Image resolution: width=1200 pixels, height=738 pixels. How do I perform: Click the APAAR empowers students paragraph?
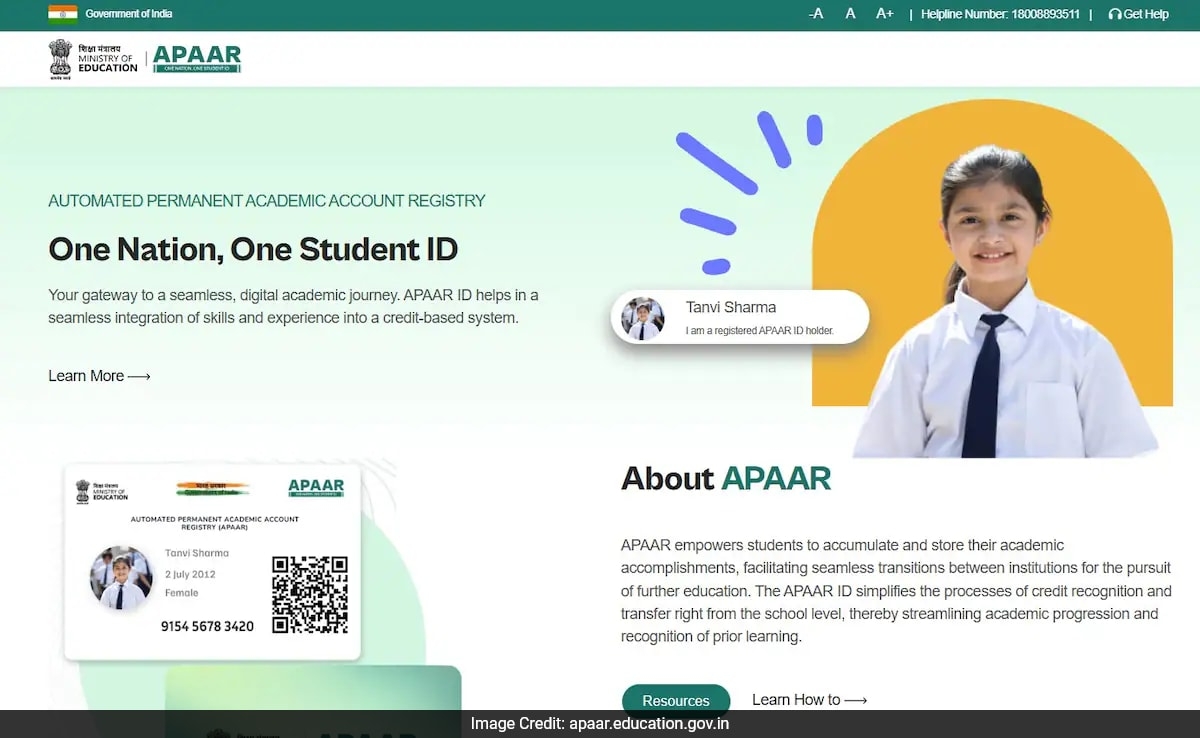pyautogui.click(x=896, y=591)
